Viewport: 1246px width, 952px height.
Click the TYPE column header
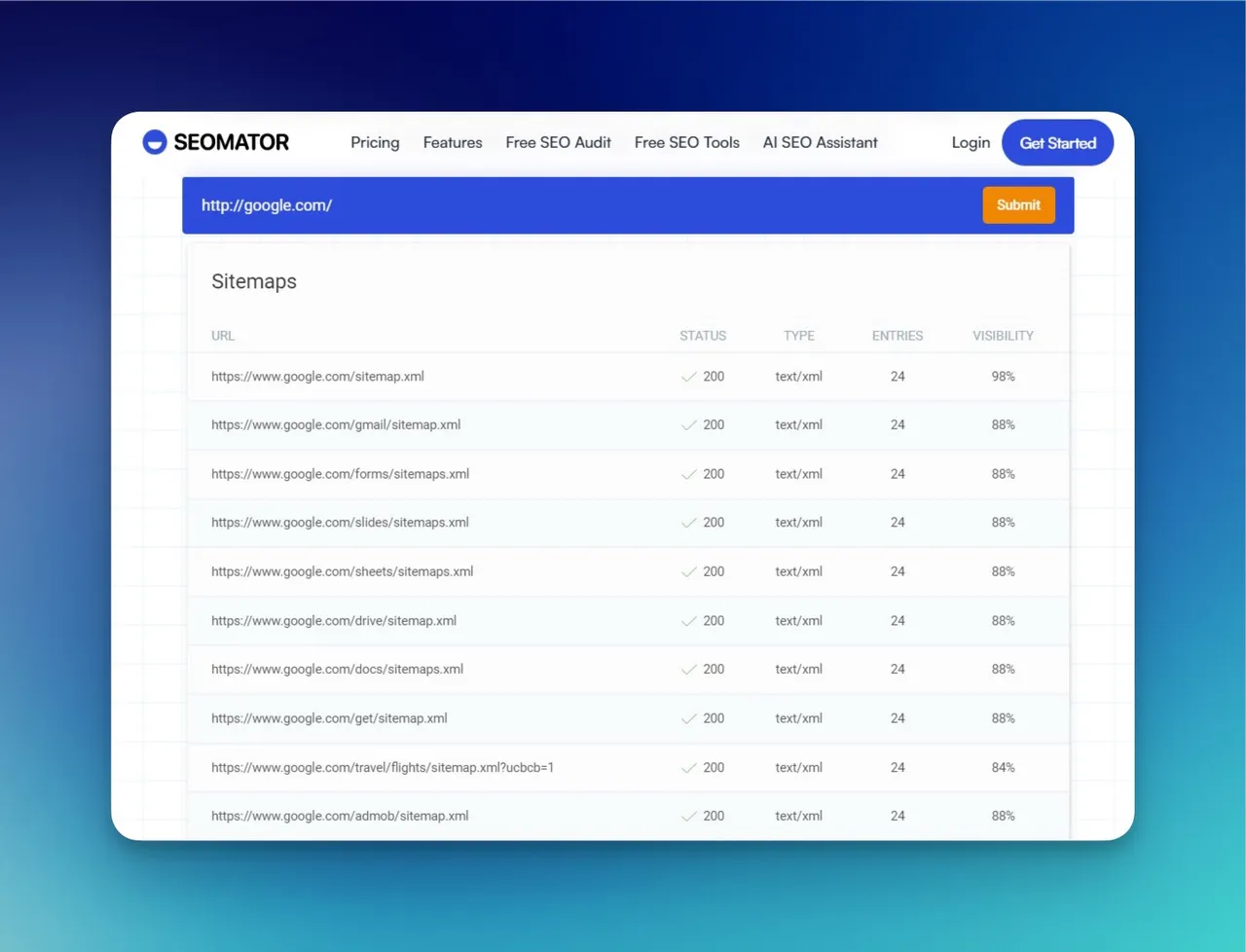(x=799, y=335)
